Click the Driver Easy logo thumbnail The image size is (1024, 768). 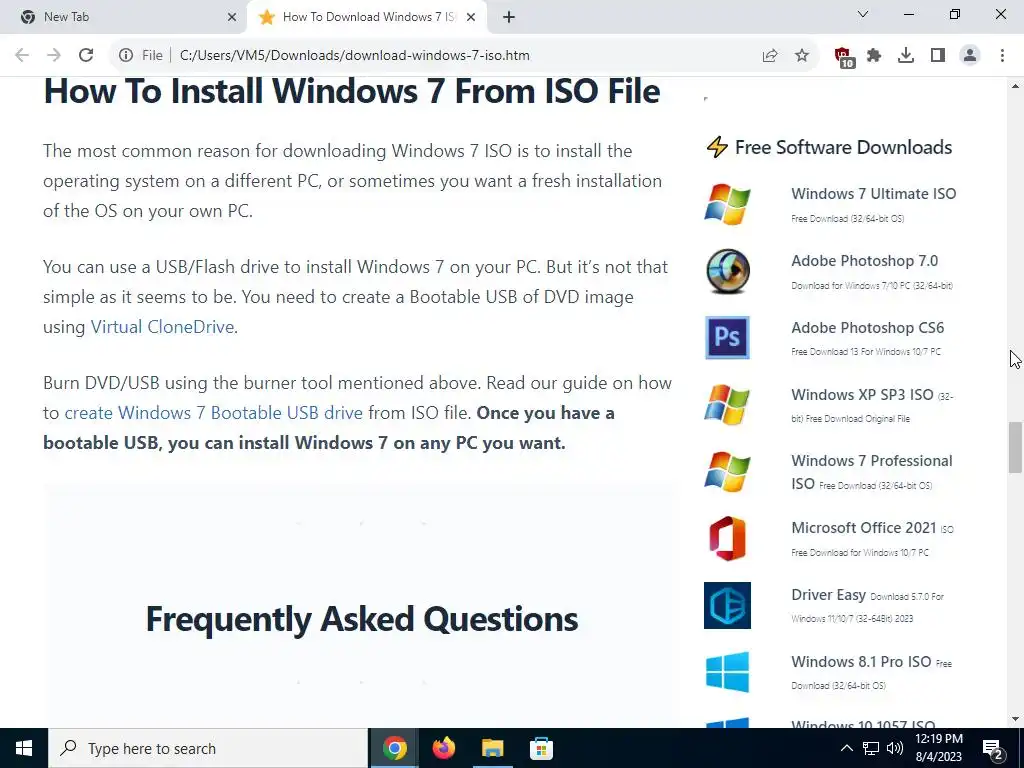(x=728, y=605)
